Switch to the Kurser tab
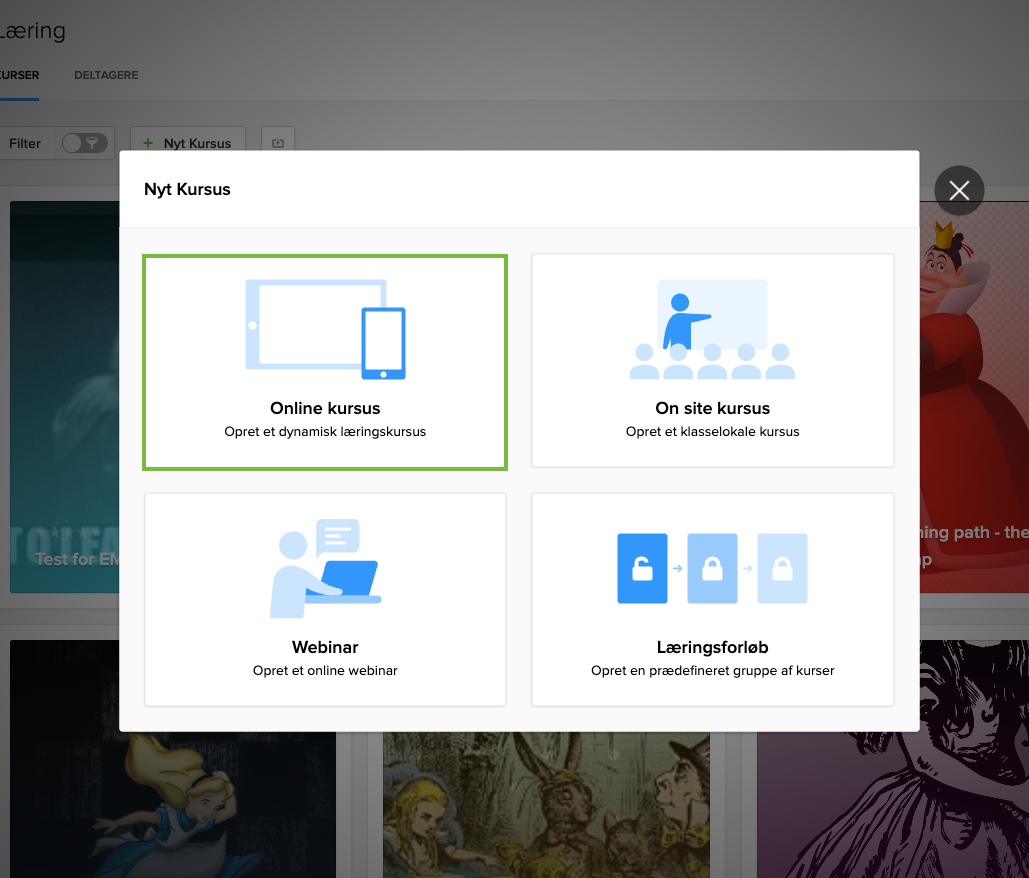Image resolution: width=1029 pixels, height=878 pixels. tap(18, 75)
